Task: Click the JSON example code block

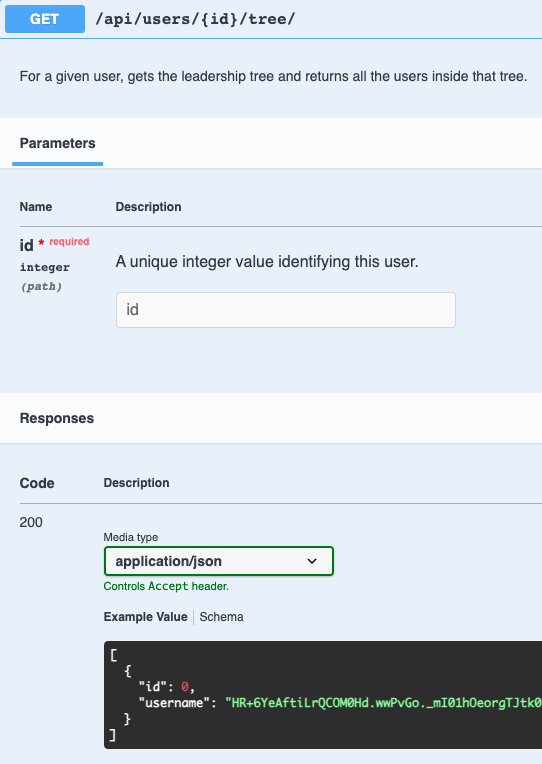Action: (x=323, y=695)
